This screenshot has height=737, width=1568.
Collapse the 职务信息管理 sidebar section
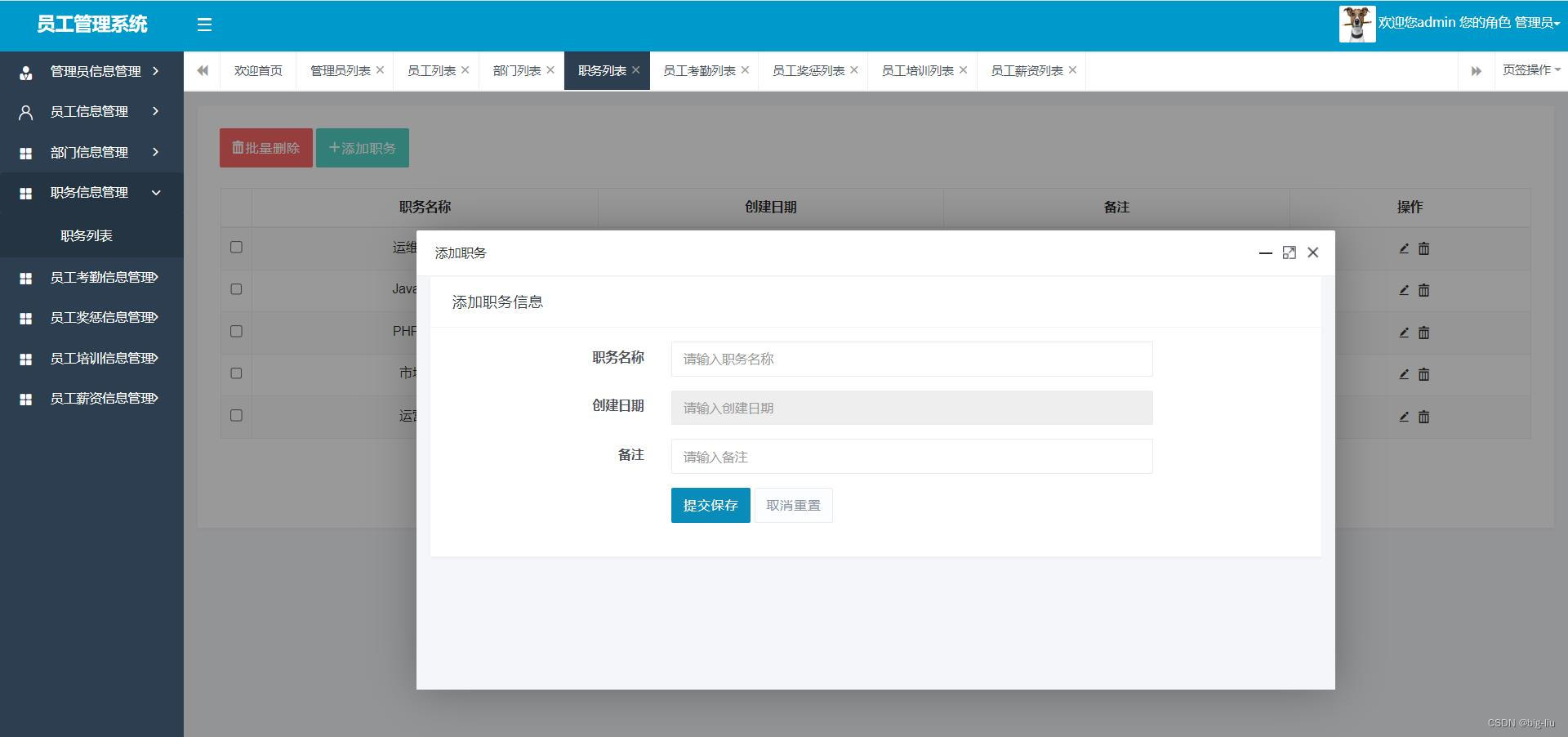click(x=91, y=193)
